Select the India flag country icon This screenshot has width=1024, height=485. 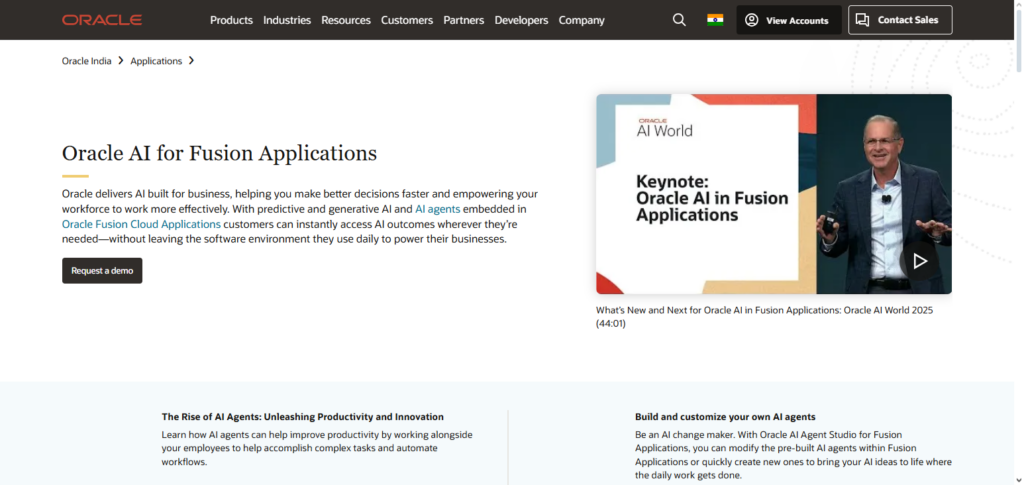(x=714, y=20)
